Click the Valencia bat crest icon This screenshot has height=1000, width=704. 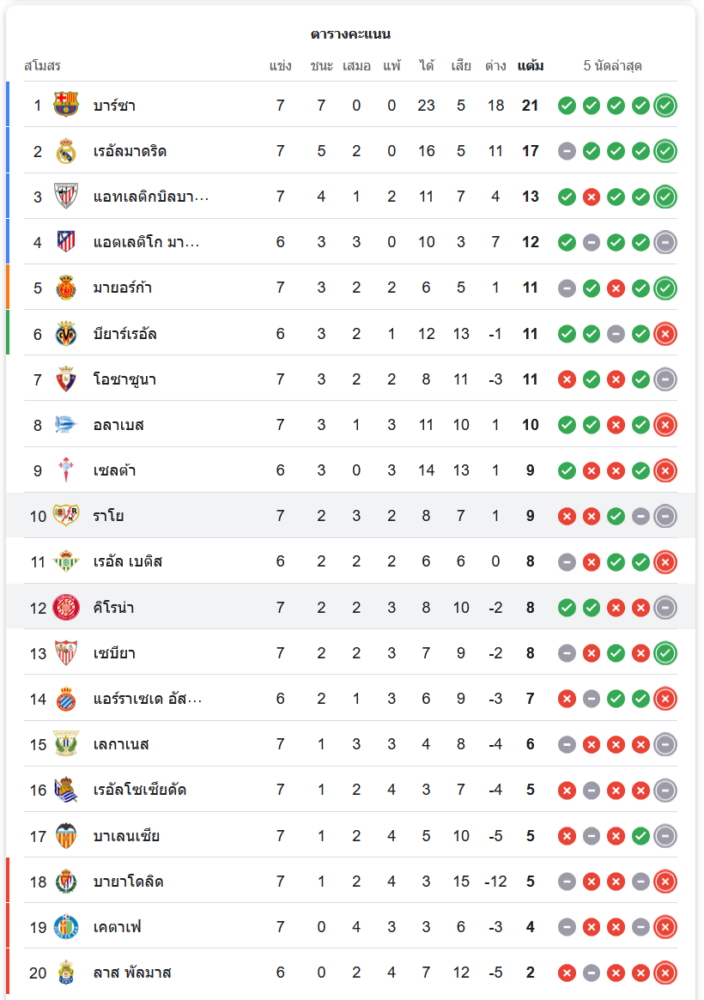[66, 836]
